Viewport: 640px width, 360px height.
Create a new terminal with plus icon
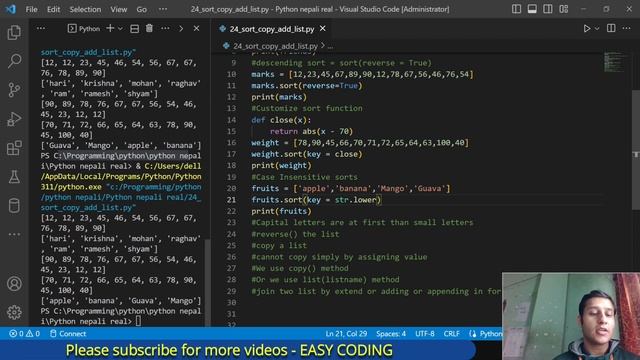coord(110,29)
